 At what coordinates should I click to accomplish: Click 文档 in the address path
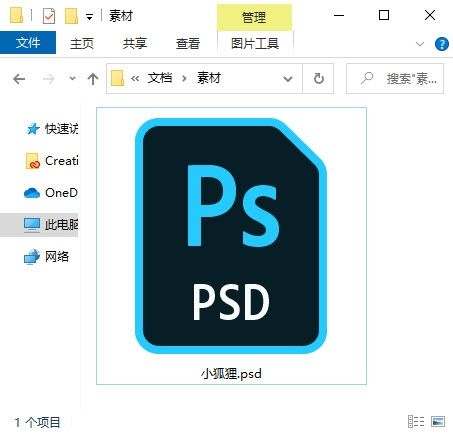click(160, 78)
